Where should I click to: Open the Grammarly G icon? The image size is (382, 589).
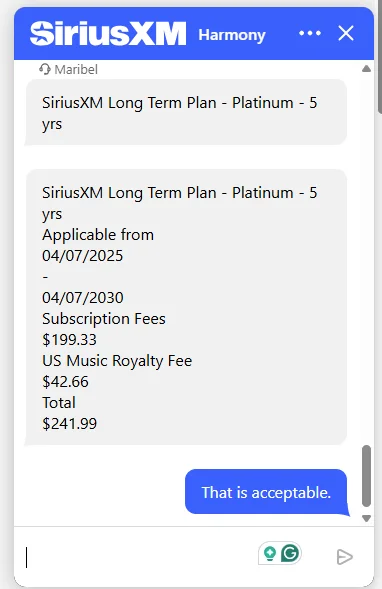pyautogui.click(x=290, y=553)
